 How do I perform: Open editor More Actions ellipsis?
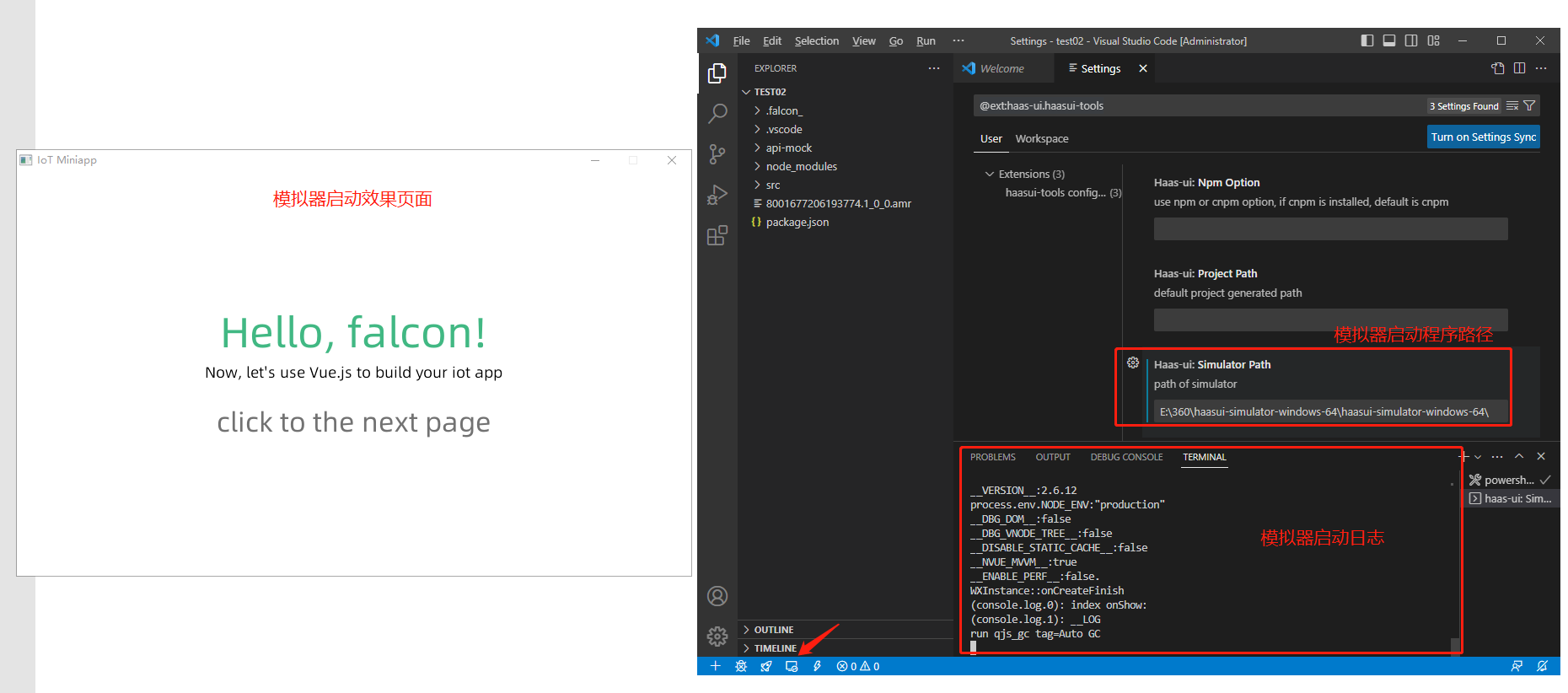(x=1541, y=68)
